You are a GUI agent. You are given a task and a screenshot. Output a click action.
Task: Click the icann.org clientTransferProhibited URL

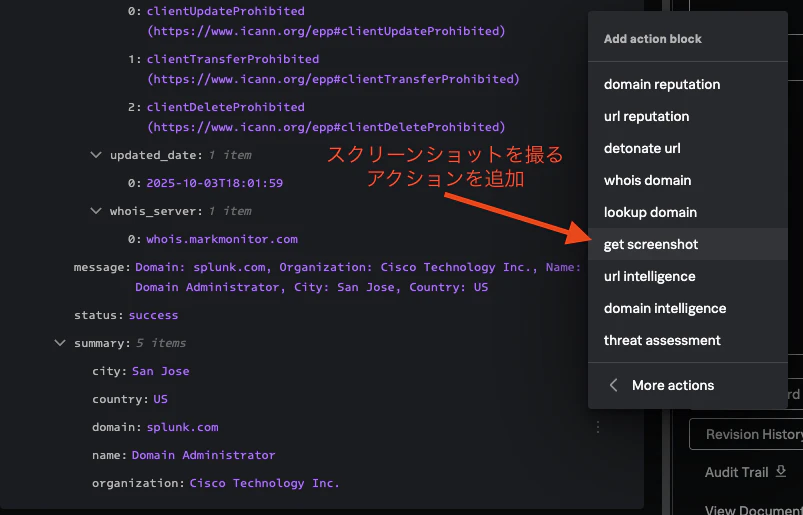click(x=333, y=79)
